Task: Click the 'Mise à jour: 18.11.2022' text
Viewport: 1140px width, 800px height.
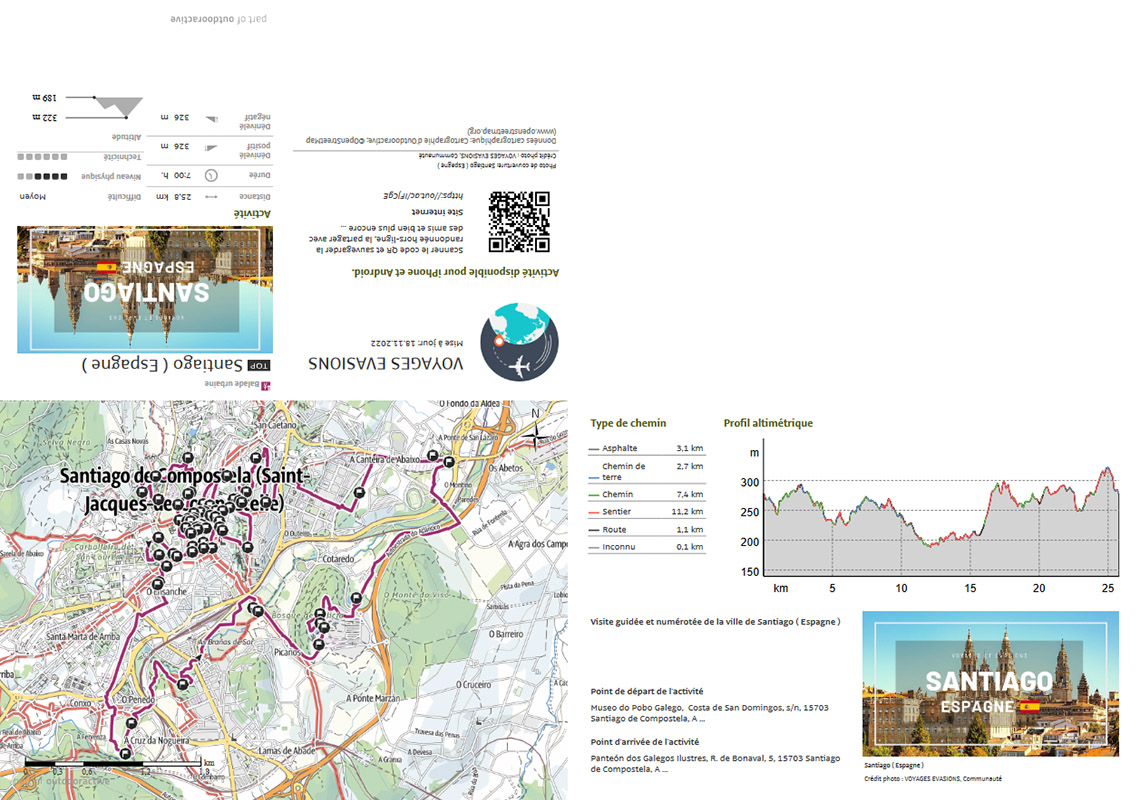Action: (x=417, y=343)
